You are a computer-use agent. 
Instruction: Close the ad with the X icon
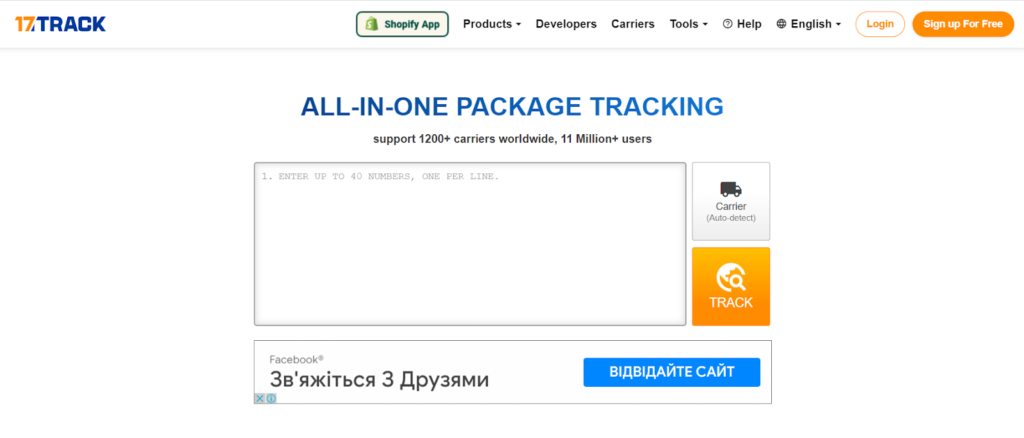pos(260,398)
